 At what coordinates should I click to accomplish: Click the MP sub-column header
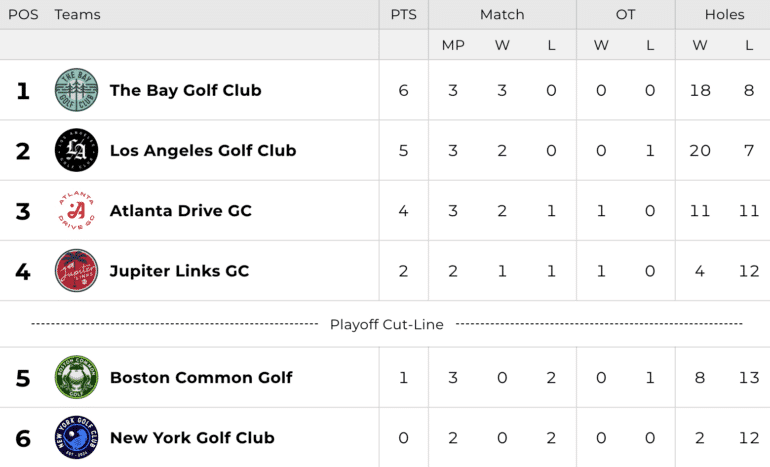(x=453, y=45)
